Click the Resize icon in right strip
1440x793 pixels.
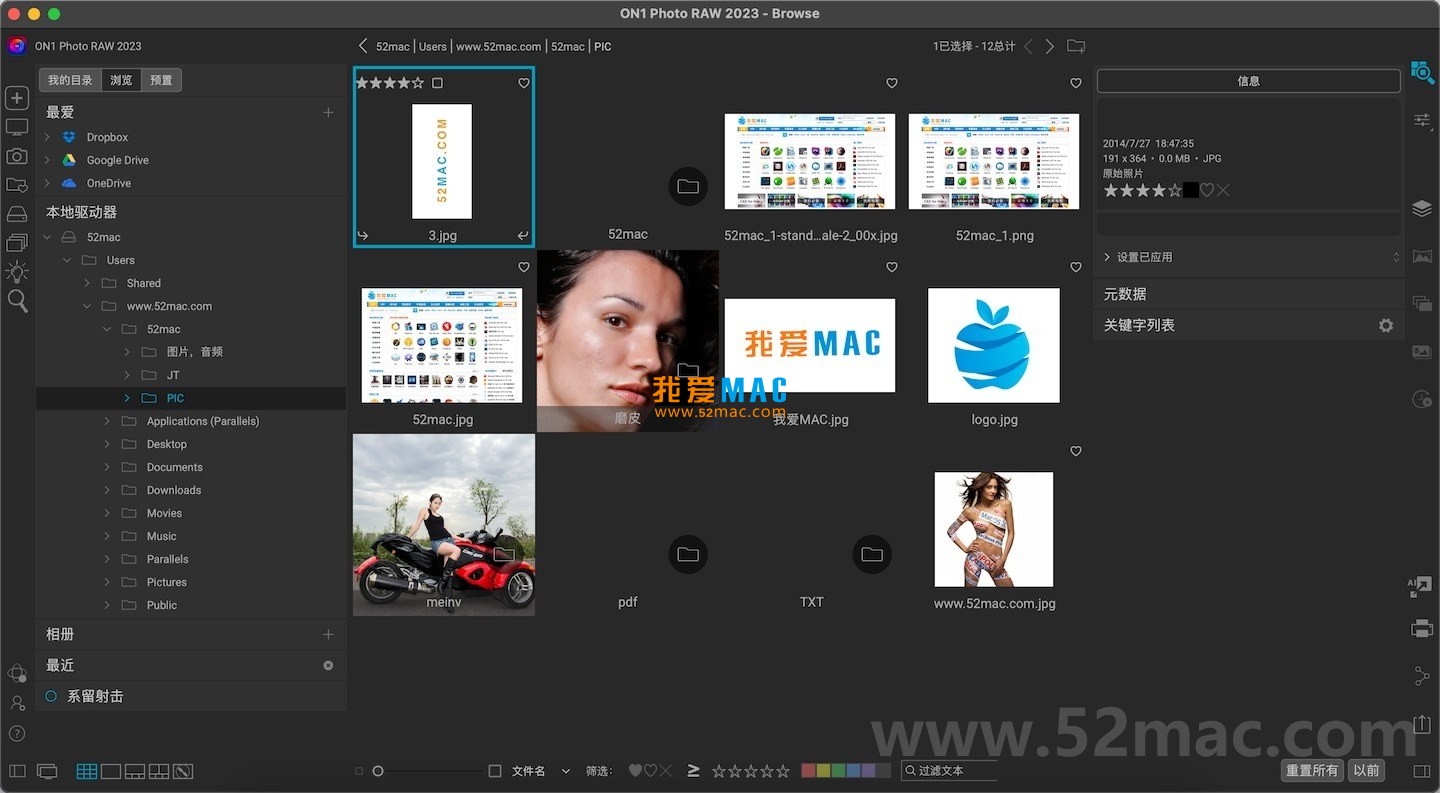tap(1421, 587)
